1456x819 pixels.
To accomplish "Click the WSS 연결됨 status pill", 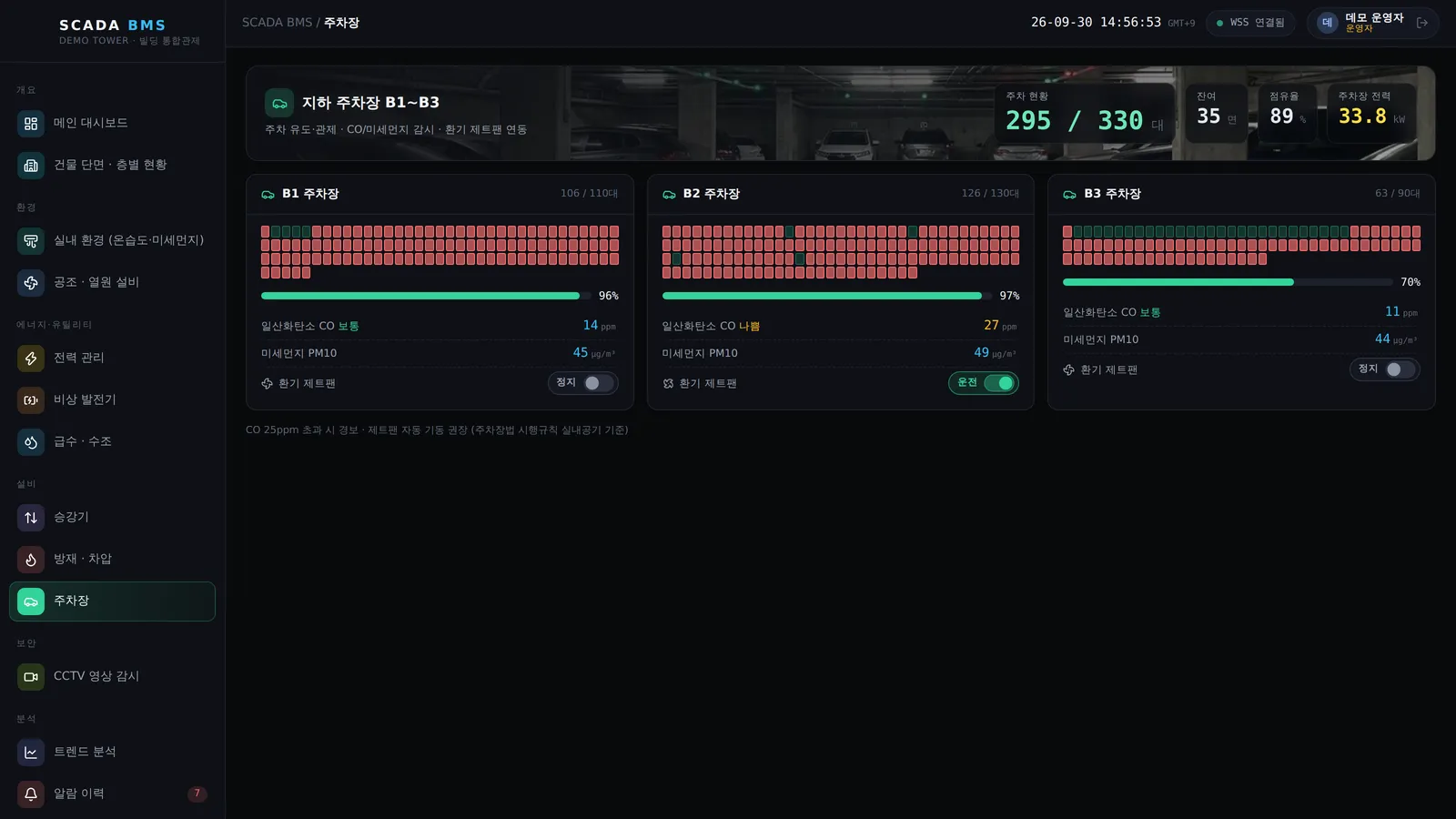I will coord(1250,23).
